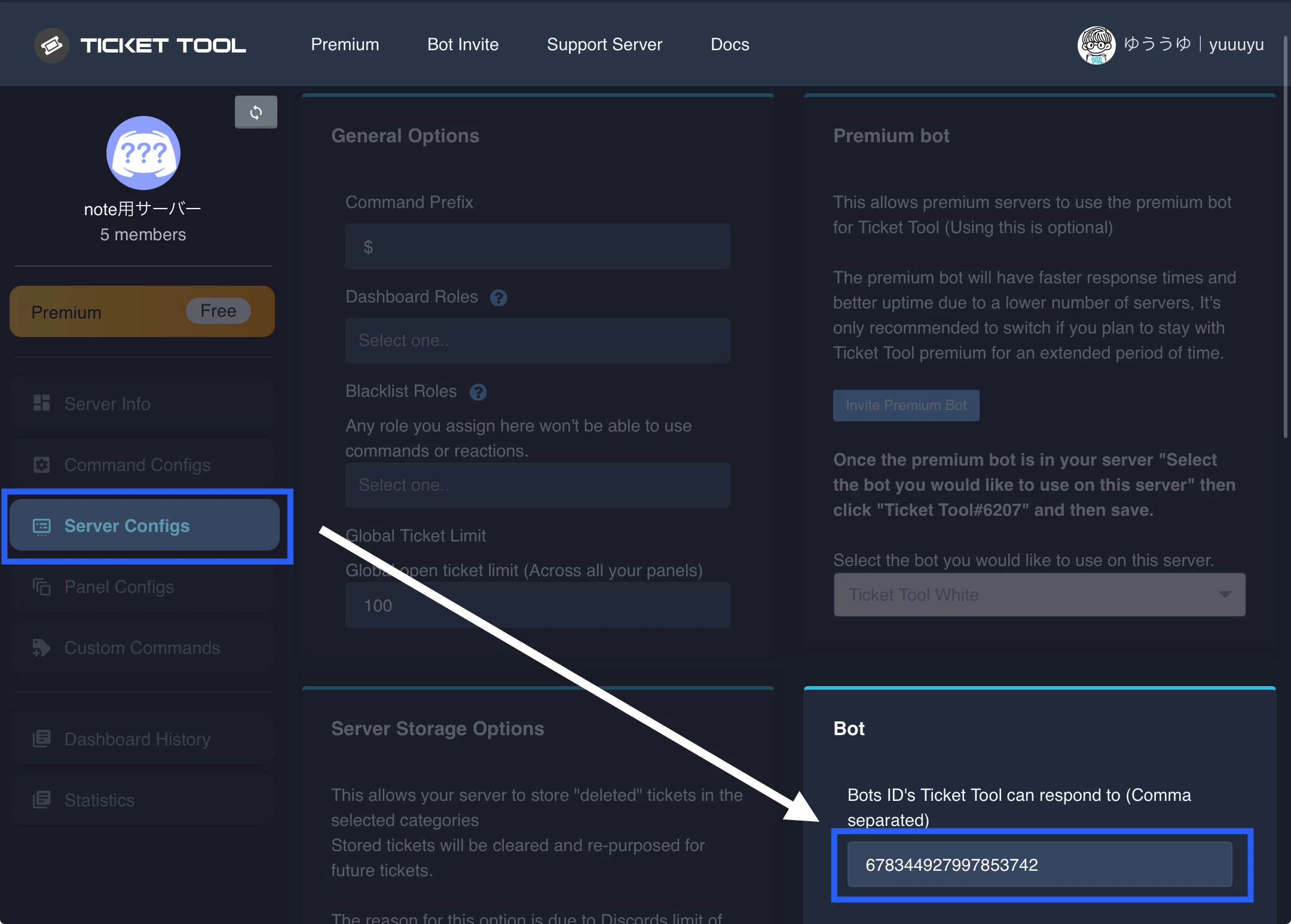Open the Premium navigation link
The height and width of the screenshot is (924, 1291).
click(345, 44)
